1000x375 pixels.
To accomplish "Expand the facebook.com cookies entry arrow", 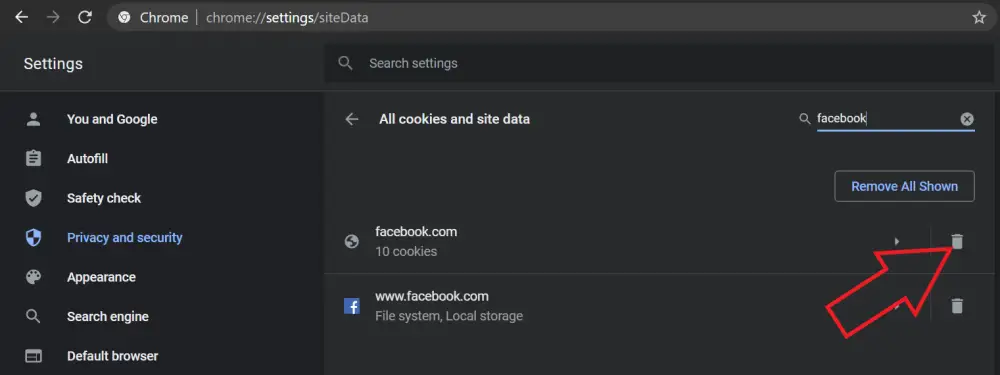I will [x=897, y=242].
